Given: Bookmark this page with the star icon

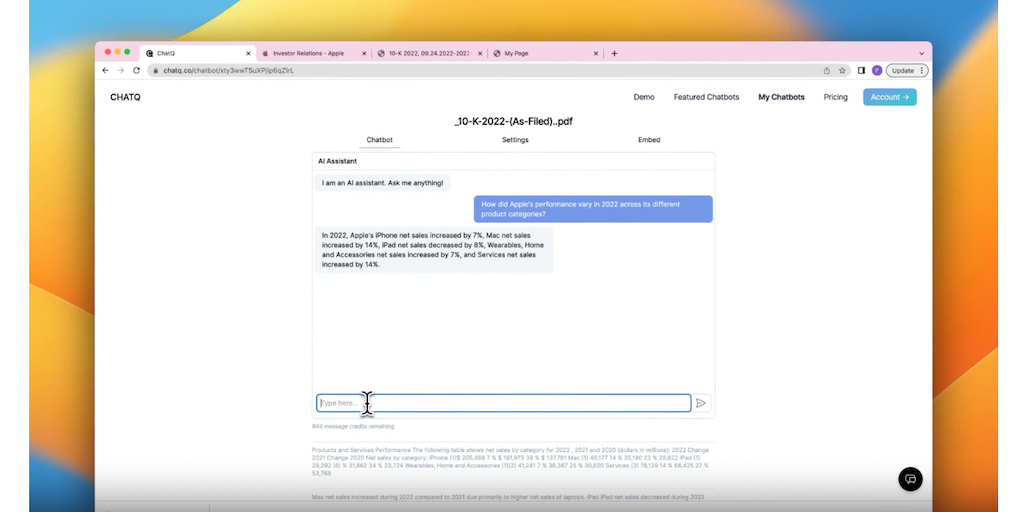Looking at the screenshot, I should 843,71.
